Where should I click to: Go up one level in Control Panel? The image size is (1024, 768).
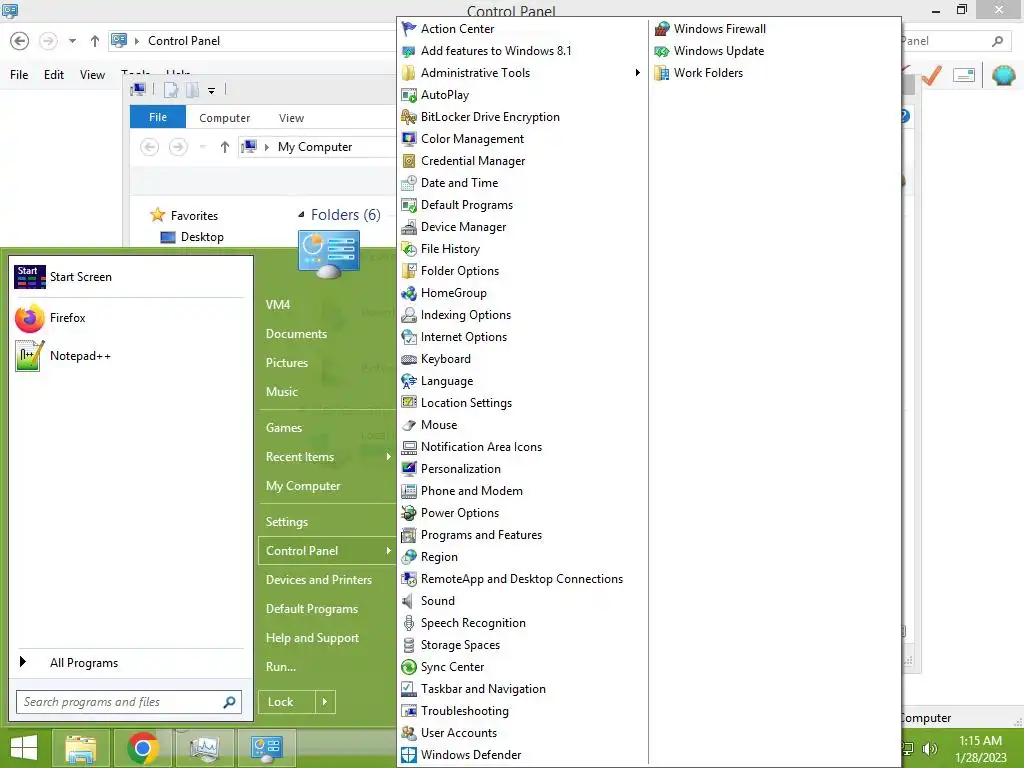(95, 40)
